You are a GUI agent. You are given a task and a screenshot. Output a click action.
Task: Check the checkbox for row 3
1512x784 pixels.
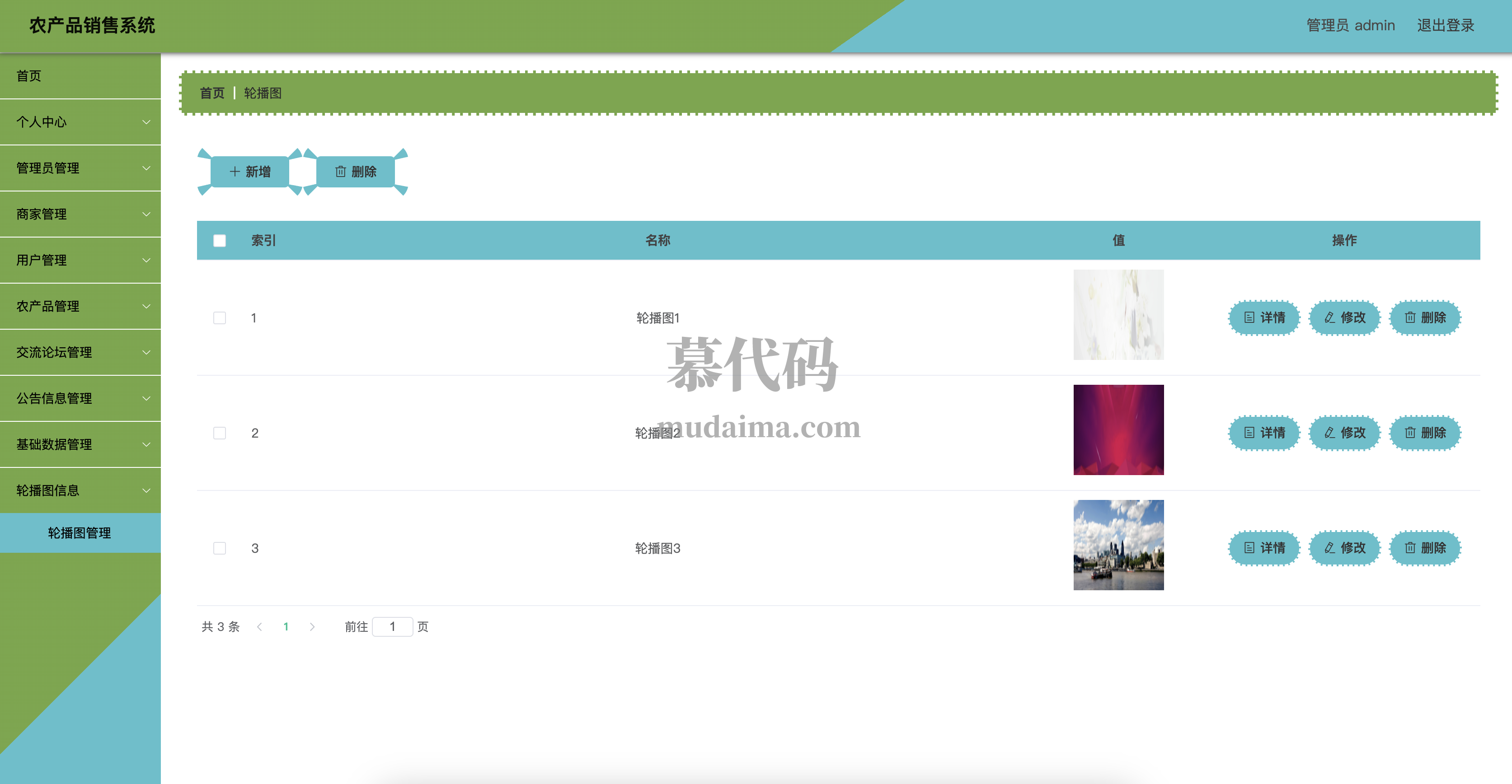(x=220, y=548)
